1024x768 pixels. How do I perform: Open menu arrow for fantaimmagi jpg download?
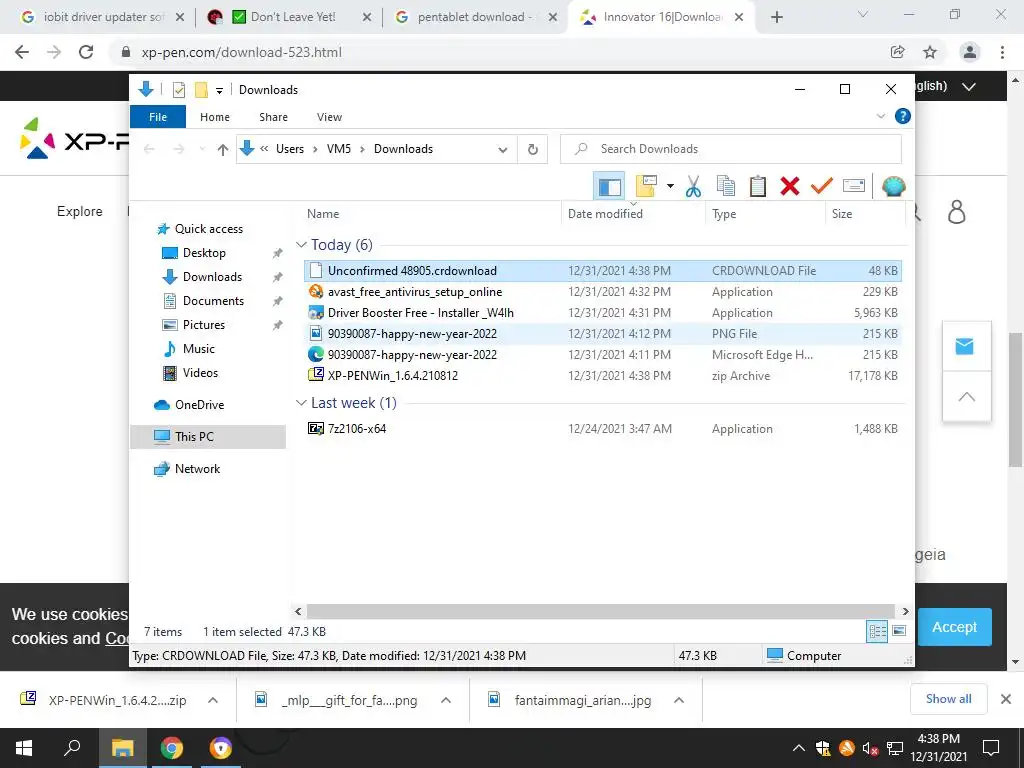(x=679, y=700)
